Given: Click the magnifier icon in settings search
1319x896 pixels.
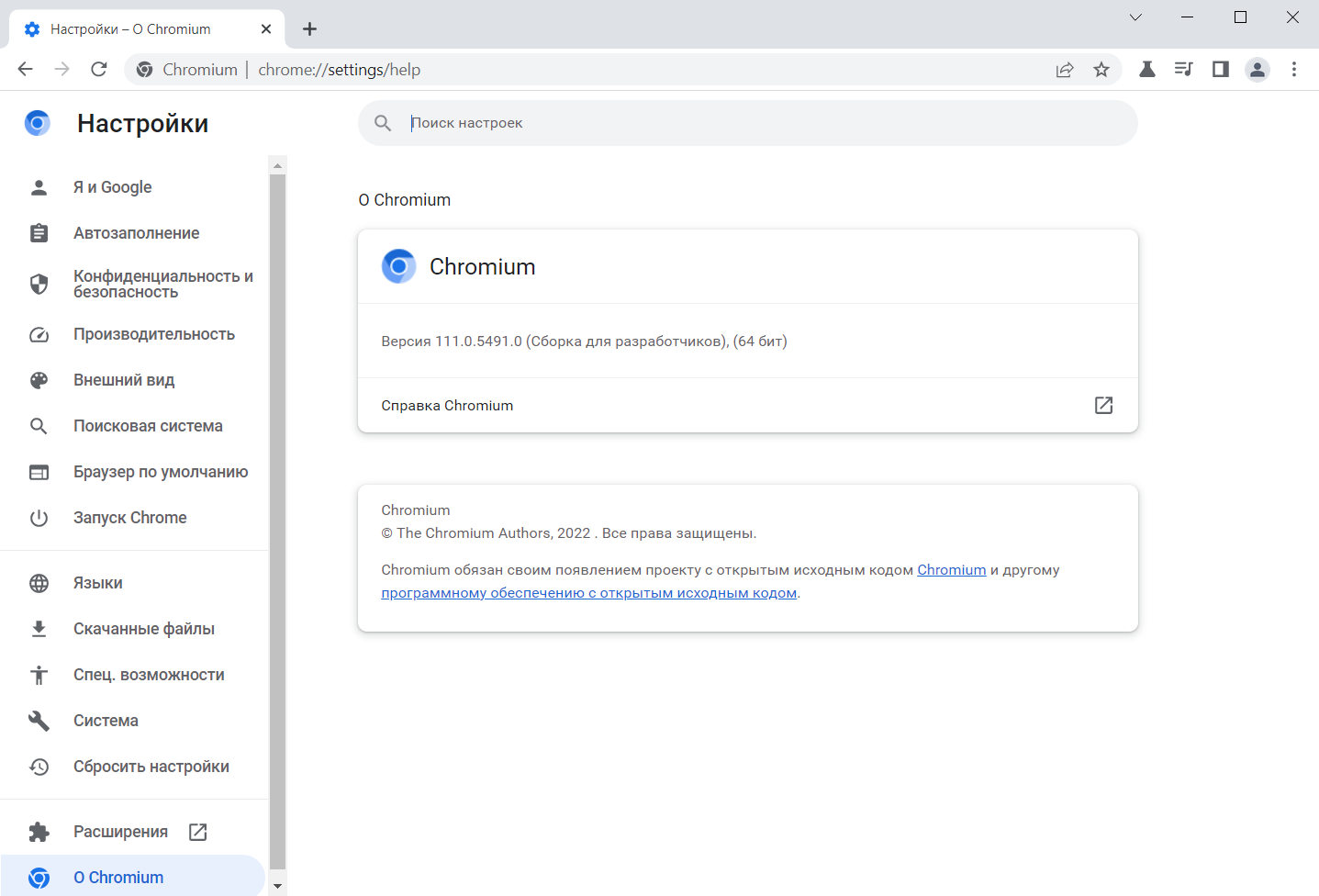Looking at the screenshot, I should [383, 123].
